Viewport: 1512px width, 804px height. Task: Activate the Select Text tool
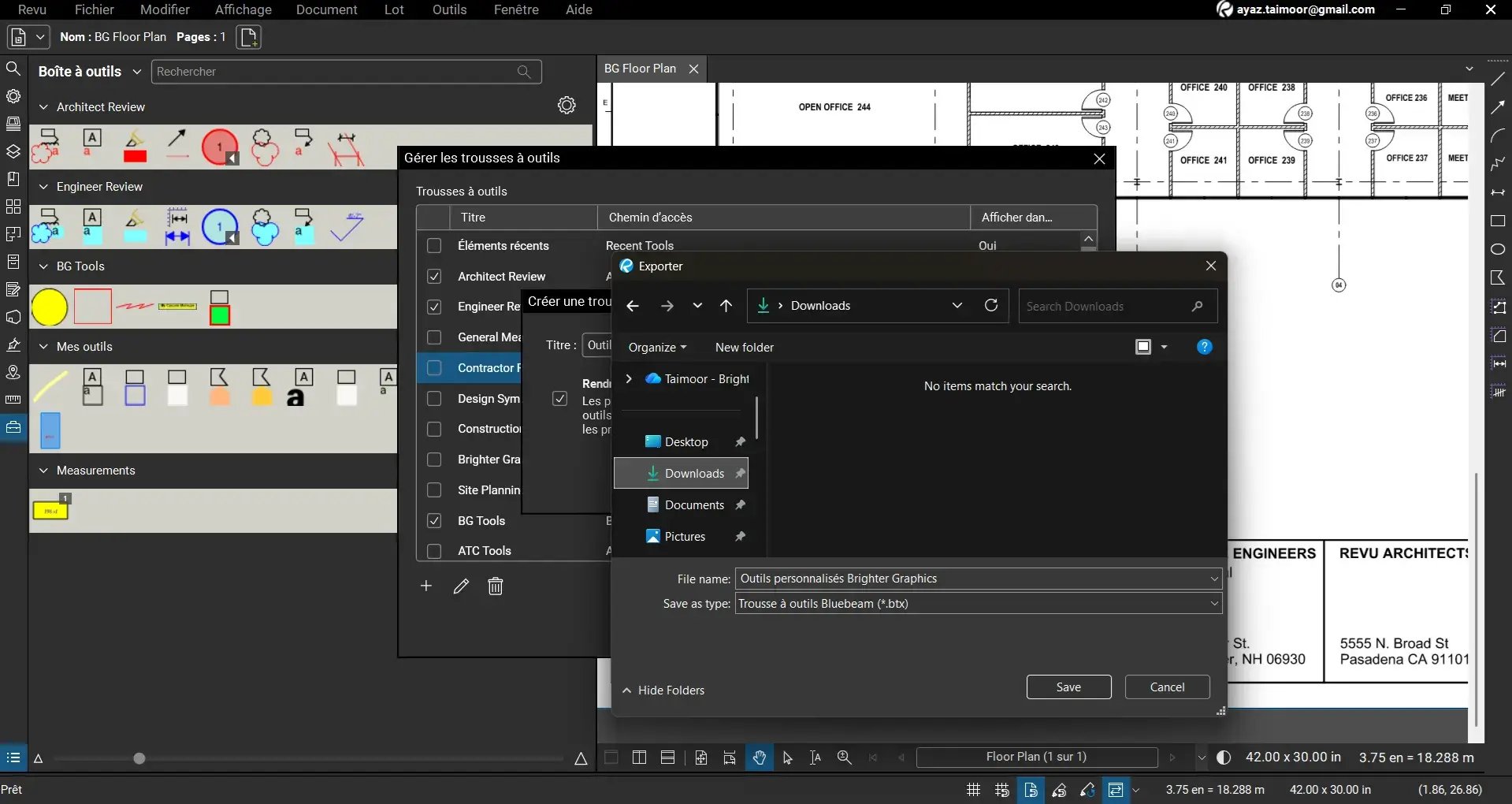click(x=815, y=757)
